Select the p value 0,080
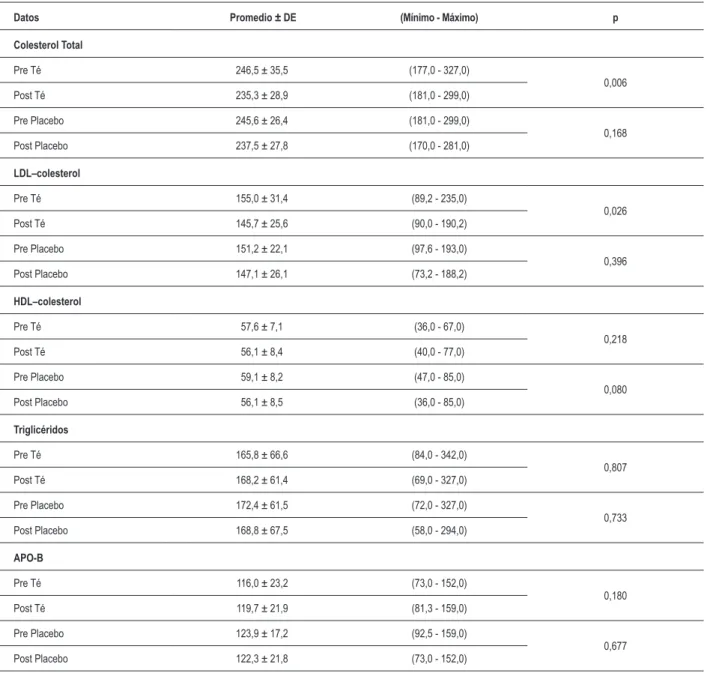The image size is (707, 673). 615,389
